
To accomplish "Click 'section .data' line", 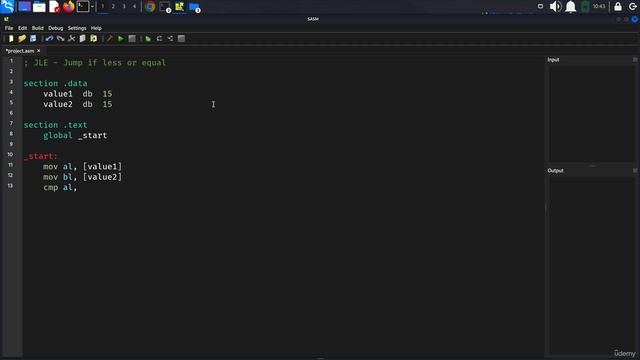I will pos(56,84).
